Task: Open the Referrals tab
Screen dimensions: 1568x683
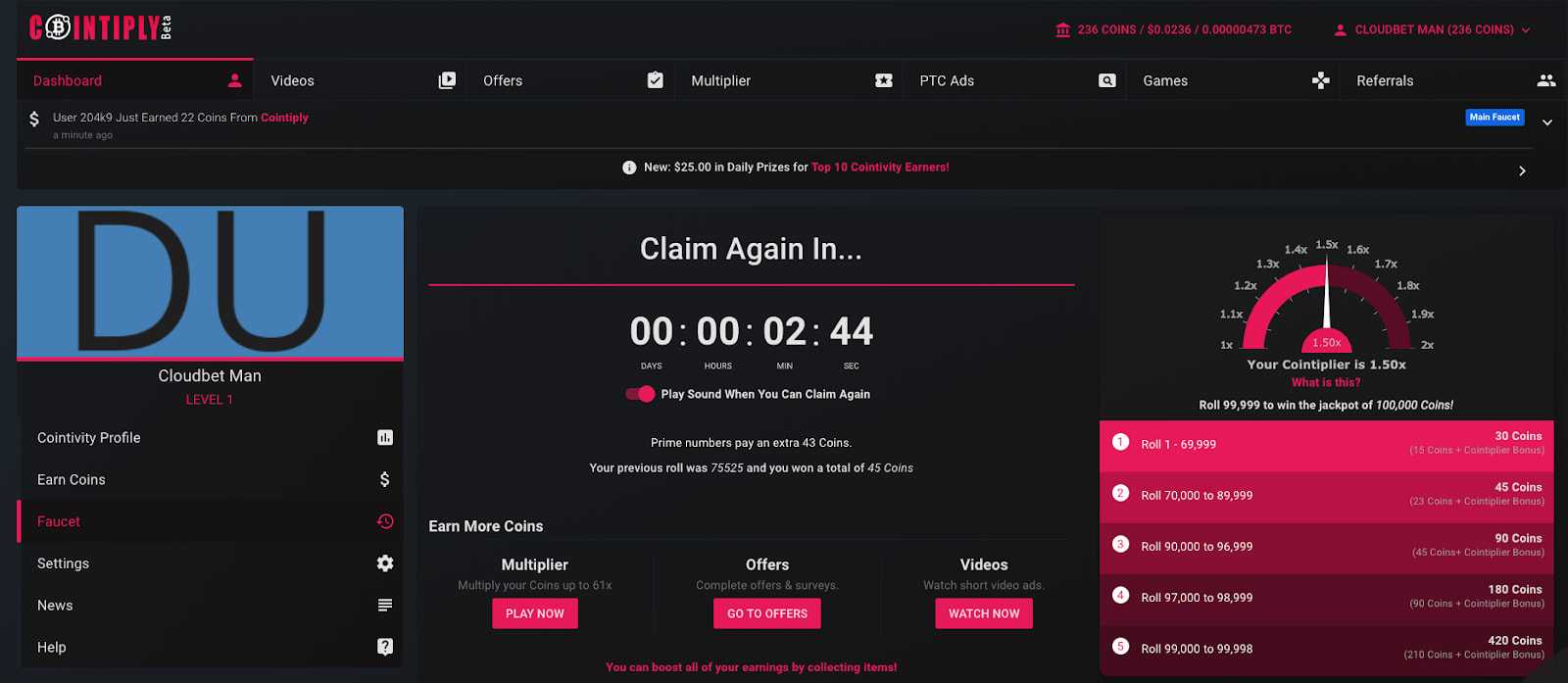Action: [x=1453, y=80]
